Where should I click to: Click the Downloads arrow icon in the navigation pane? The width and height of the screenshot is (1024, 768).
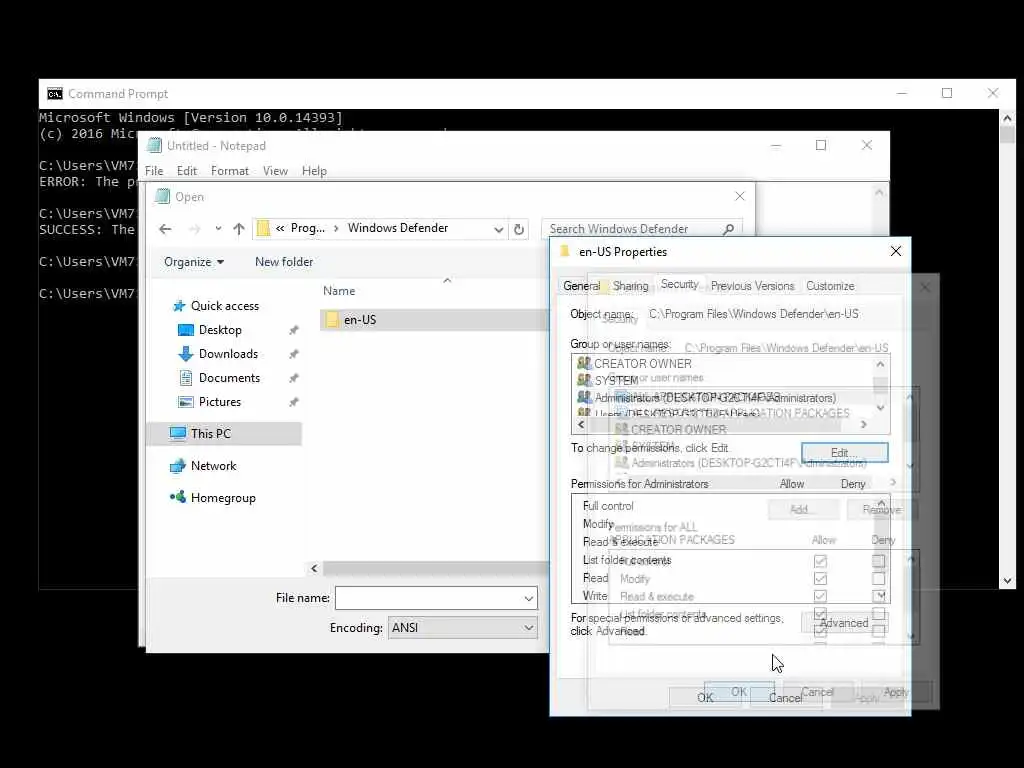click(186, 354)
